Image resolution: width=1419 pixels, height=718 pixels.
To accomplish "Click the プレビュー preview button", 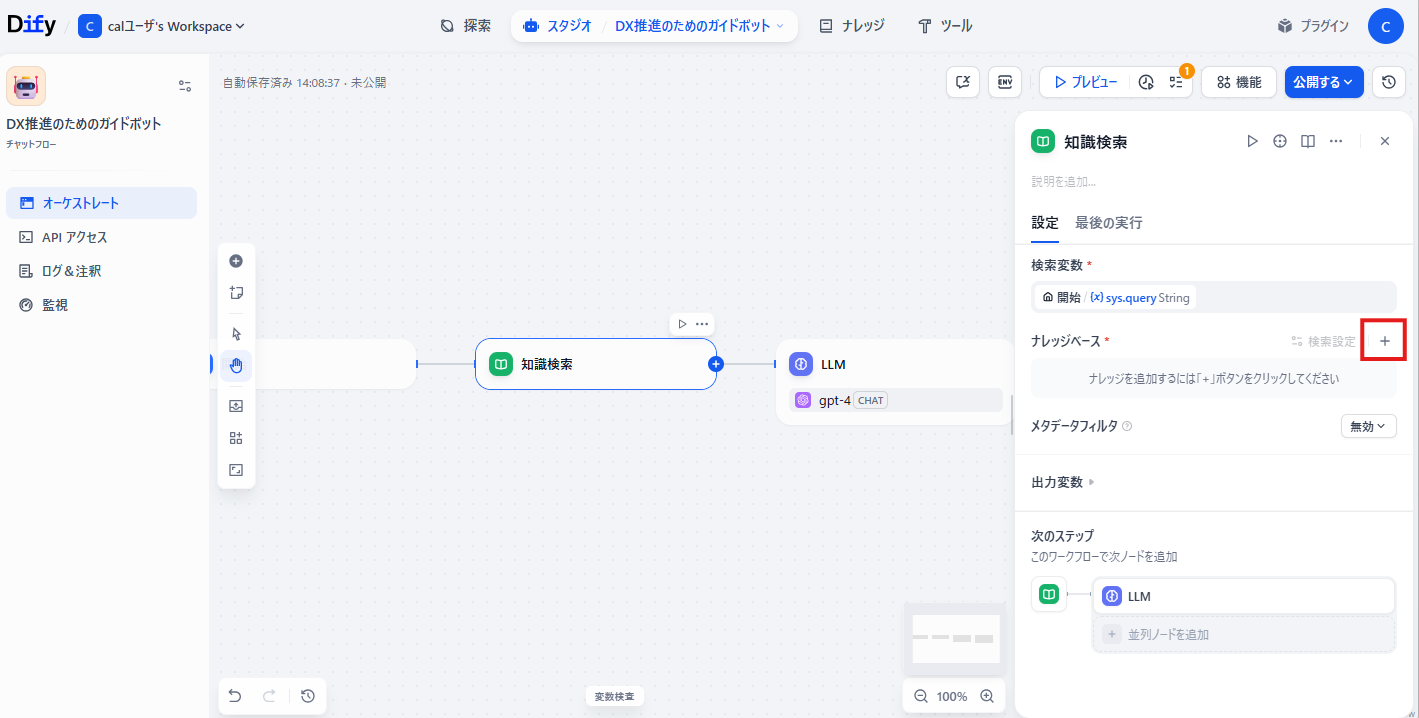I will pyautogui.click(x=1085, y=82).
